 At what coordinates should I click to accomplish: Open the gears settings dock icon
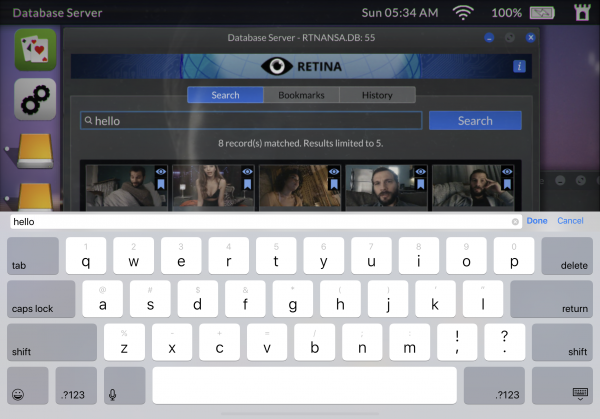(35, 99)
